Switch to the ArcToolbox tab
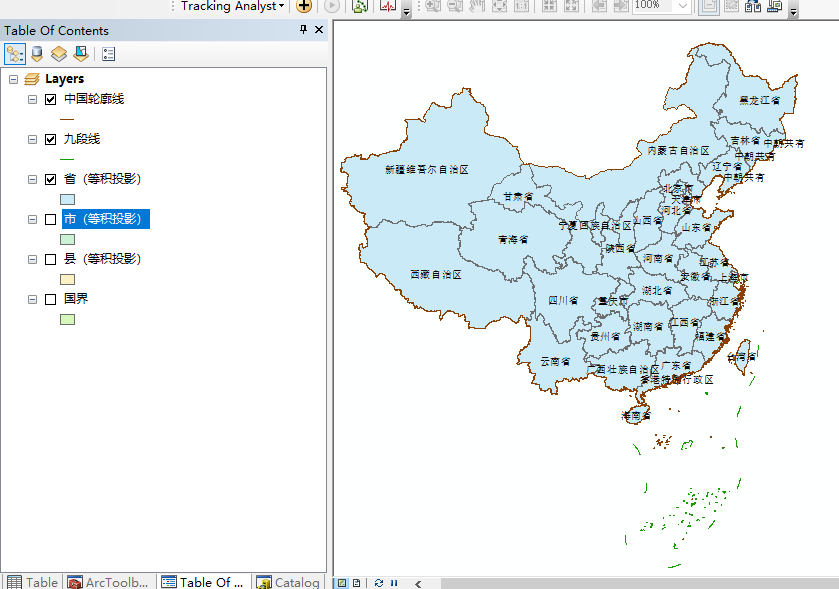This screenshot has width=839, height=589. coord(109,582)
